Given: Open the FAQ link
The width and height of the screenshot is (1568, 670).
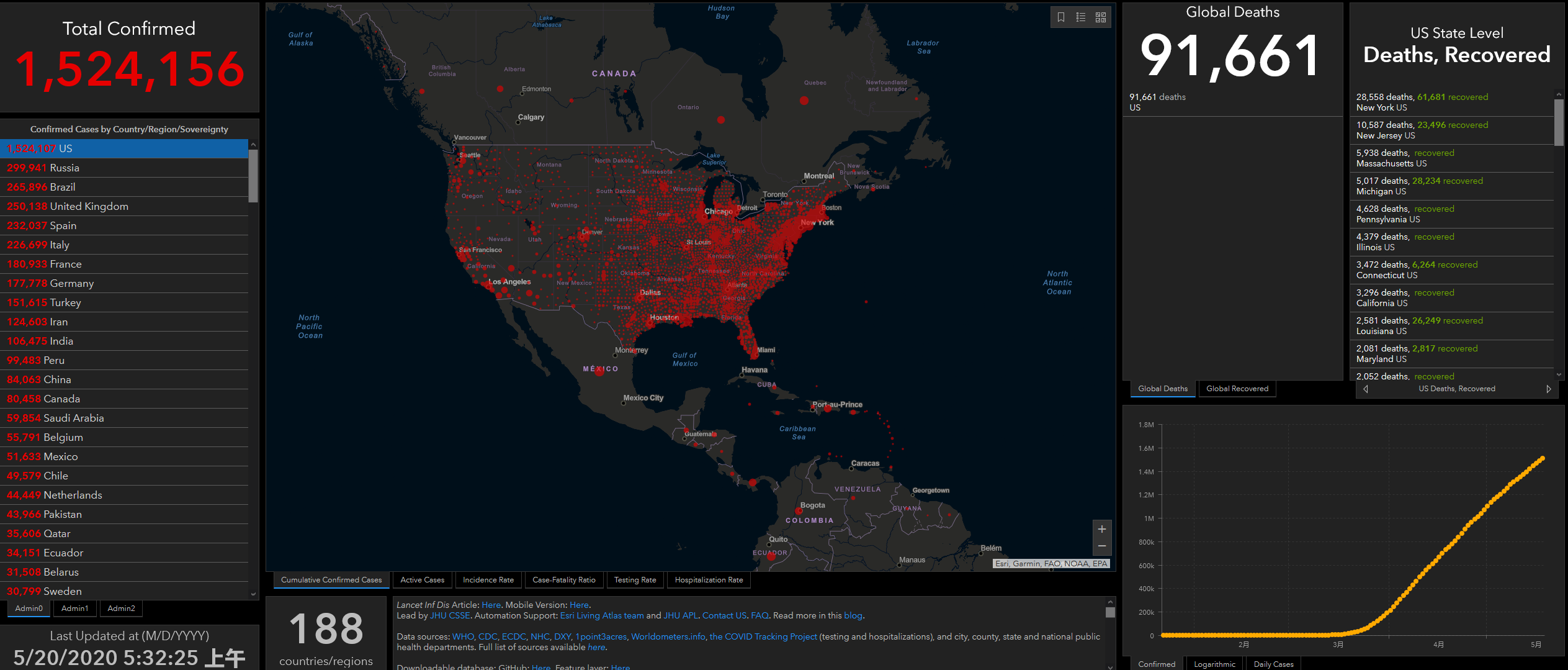Looking at the screenshot, I should pyautogui.click(x=759, y=615).
